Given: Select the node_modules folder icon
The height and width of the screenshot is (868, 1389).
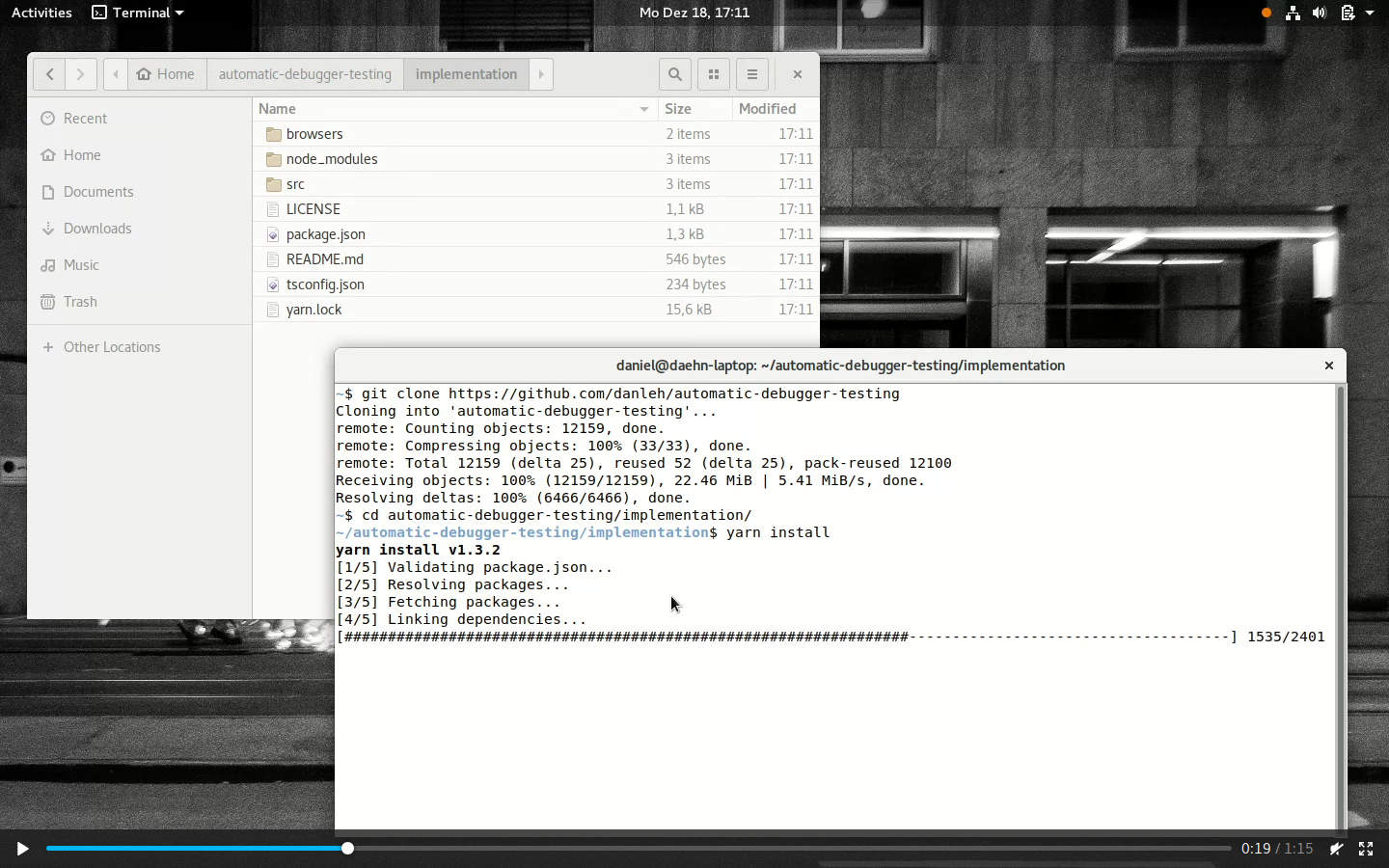Looking at the screenshot, I should pyautogui.click(x=273, y=159).
